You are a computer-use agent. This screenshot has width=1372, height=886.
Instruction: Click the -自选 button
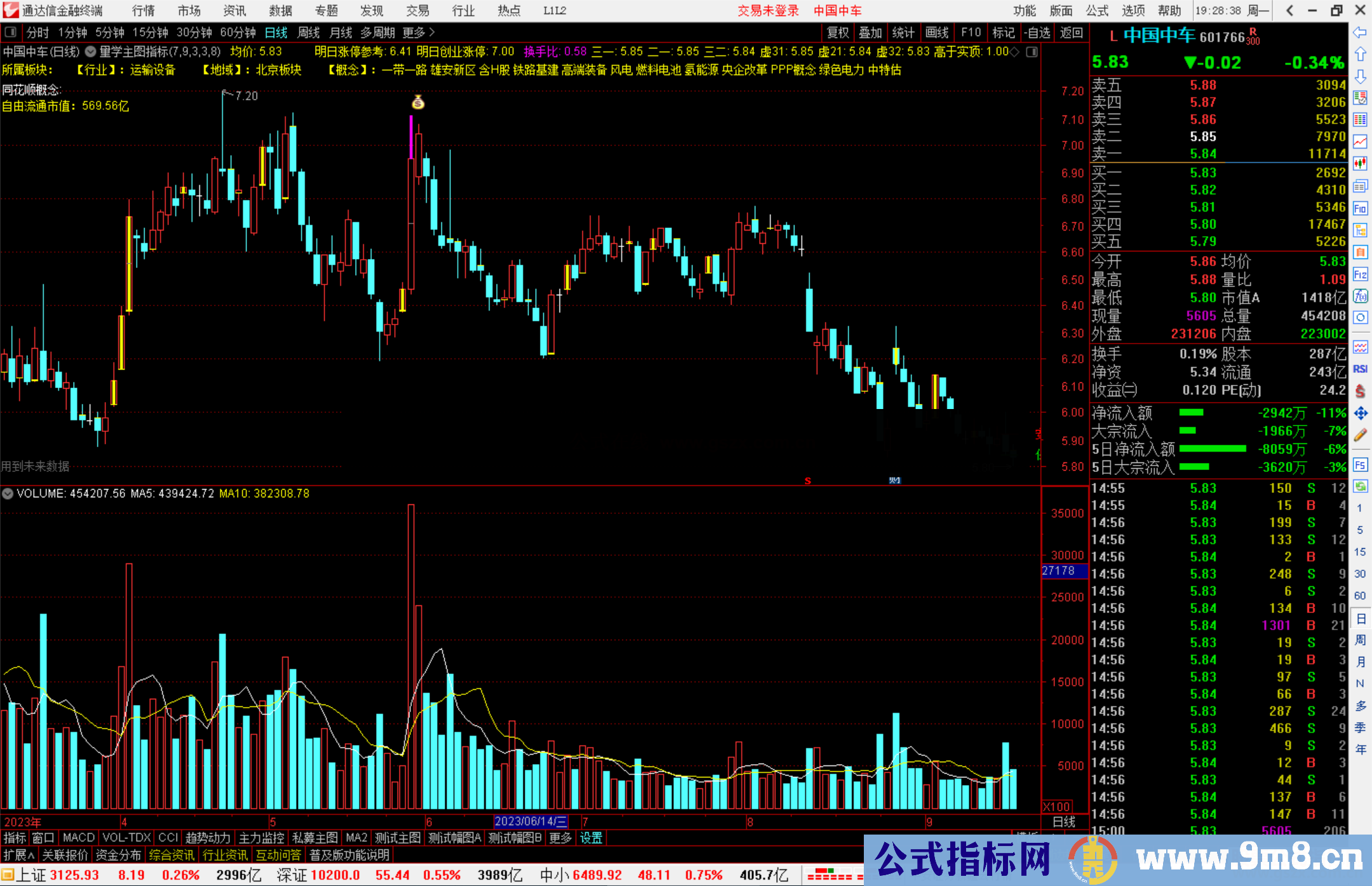point(1037,32)
